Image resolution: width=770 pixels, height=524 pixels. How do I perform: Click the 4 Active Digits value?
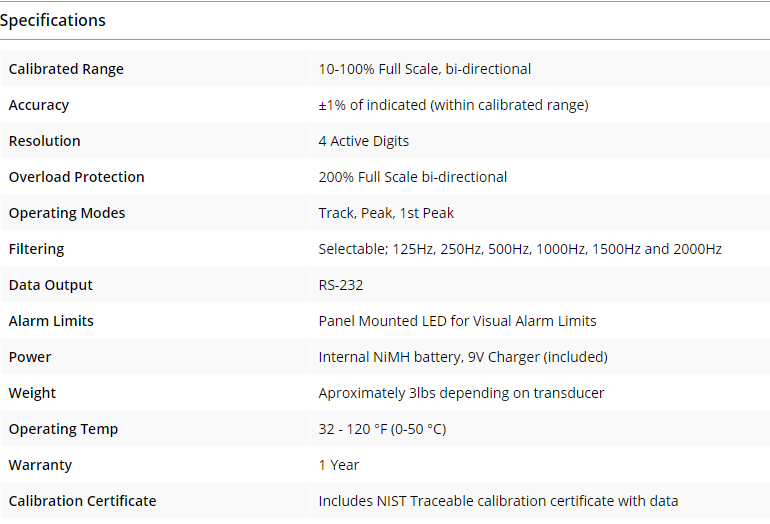pyautogui.click(x=363, y=141)
